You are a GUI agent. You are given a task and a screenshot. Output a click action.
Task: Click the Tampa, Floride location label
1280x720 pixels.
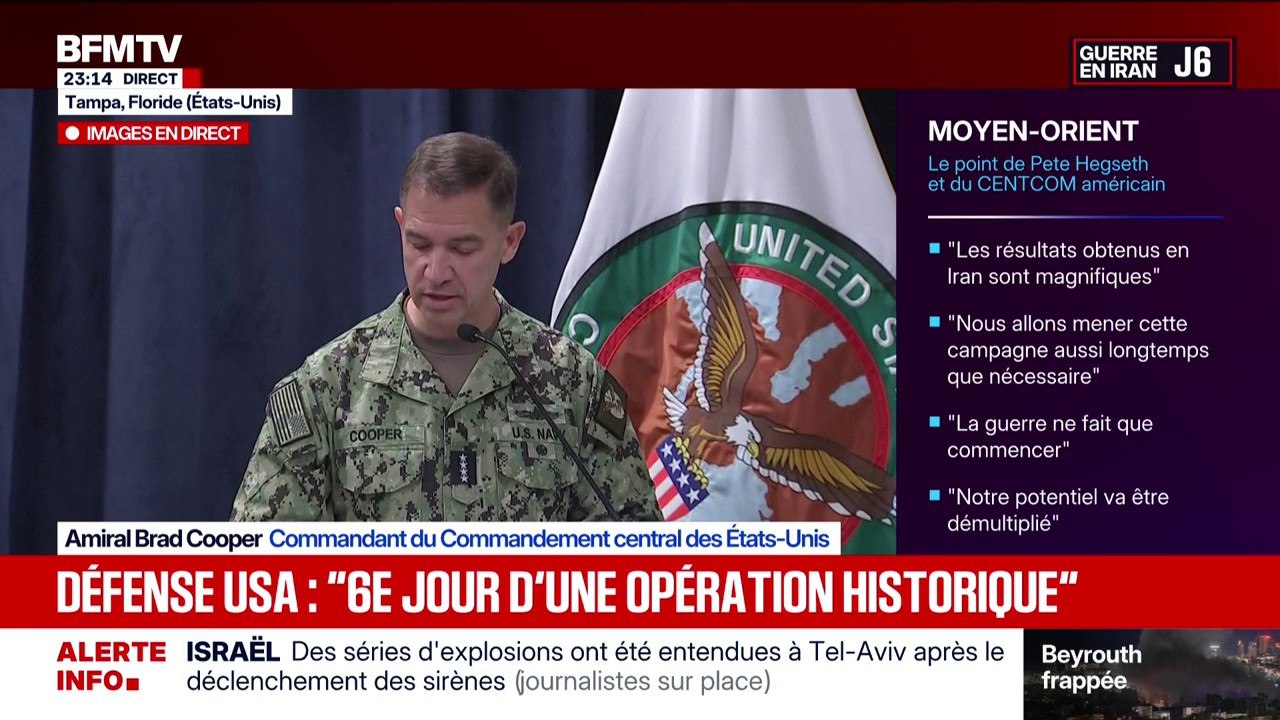(175, 102)
